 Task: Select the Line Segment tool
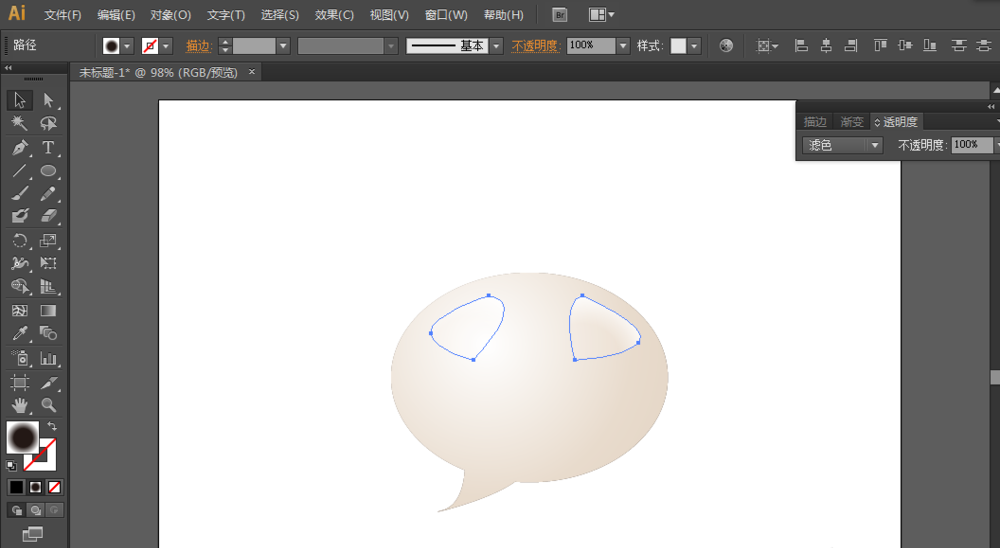[20, 170]
